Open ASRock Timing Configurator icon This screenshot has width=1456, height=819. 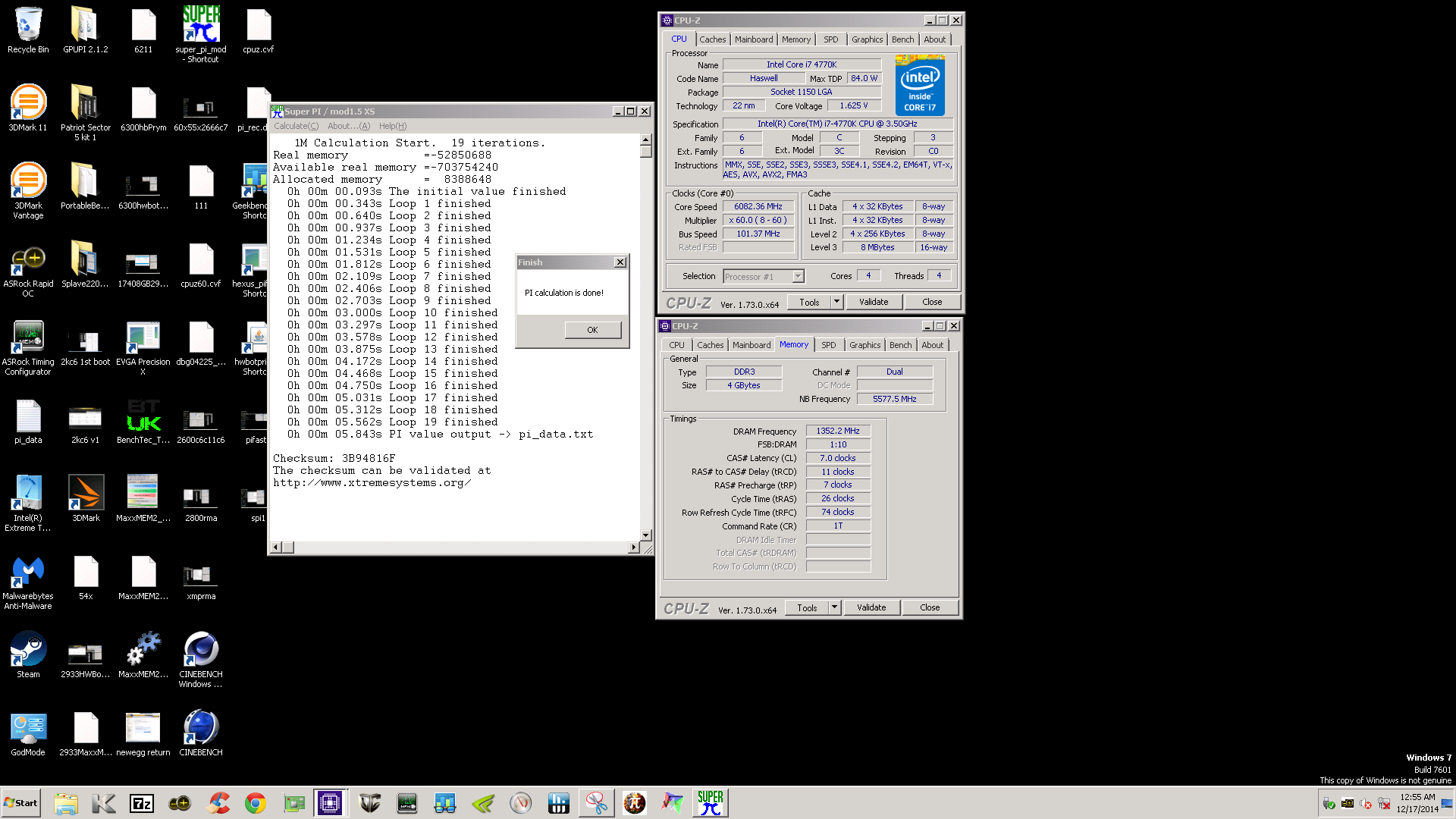[x=28, y=347]
